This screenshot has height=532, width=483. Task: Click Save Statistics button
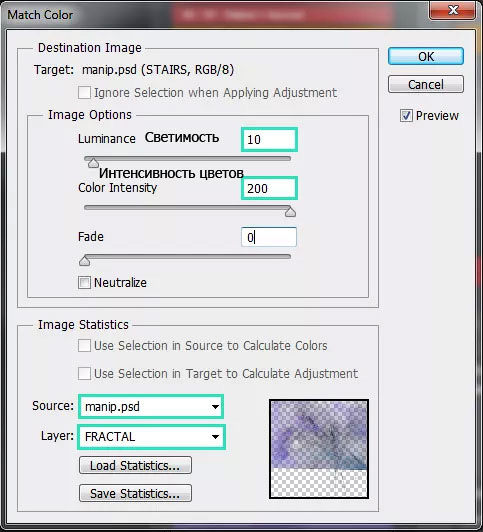coord(135,493)
